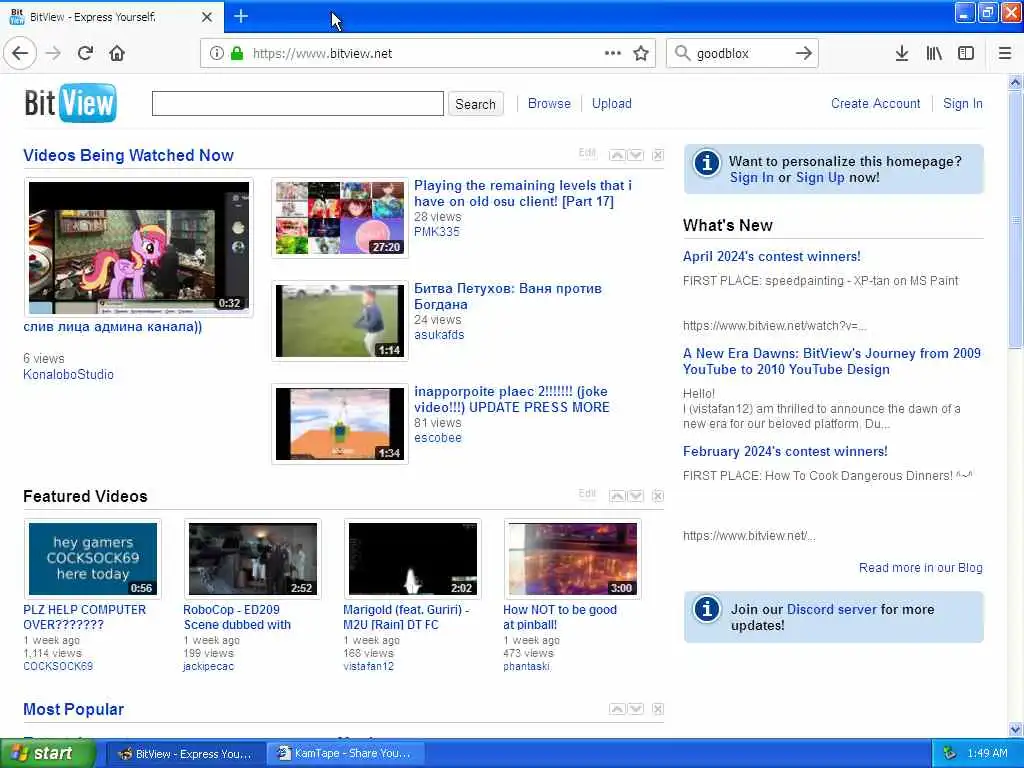
Task: Close the Most Popular module
Action: pos(658,709)
